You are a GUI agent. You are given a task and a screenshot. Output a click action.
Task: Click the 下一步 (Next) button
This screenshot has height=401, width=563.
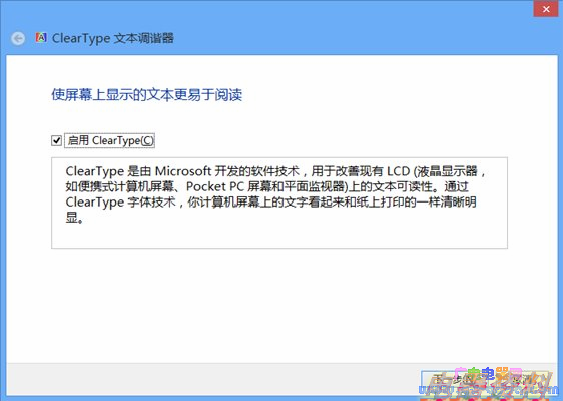pos(455,379)
